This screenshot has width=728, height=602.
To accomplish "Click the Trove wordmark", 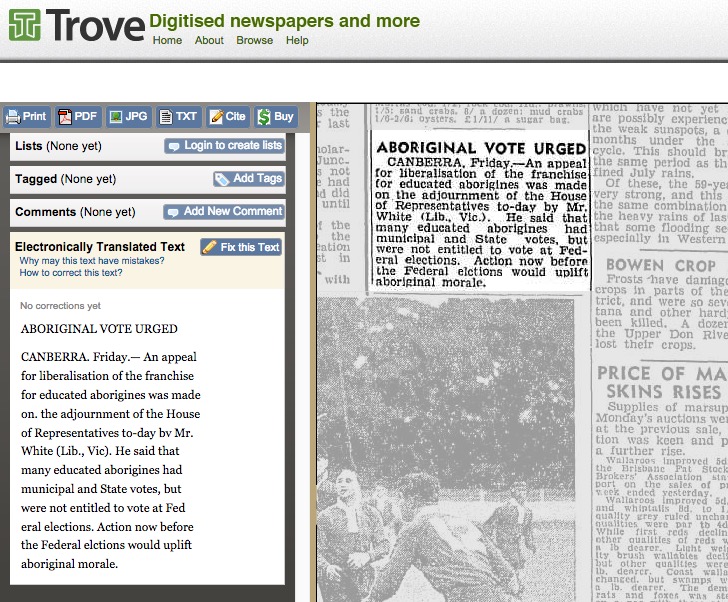I will 96,26.
